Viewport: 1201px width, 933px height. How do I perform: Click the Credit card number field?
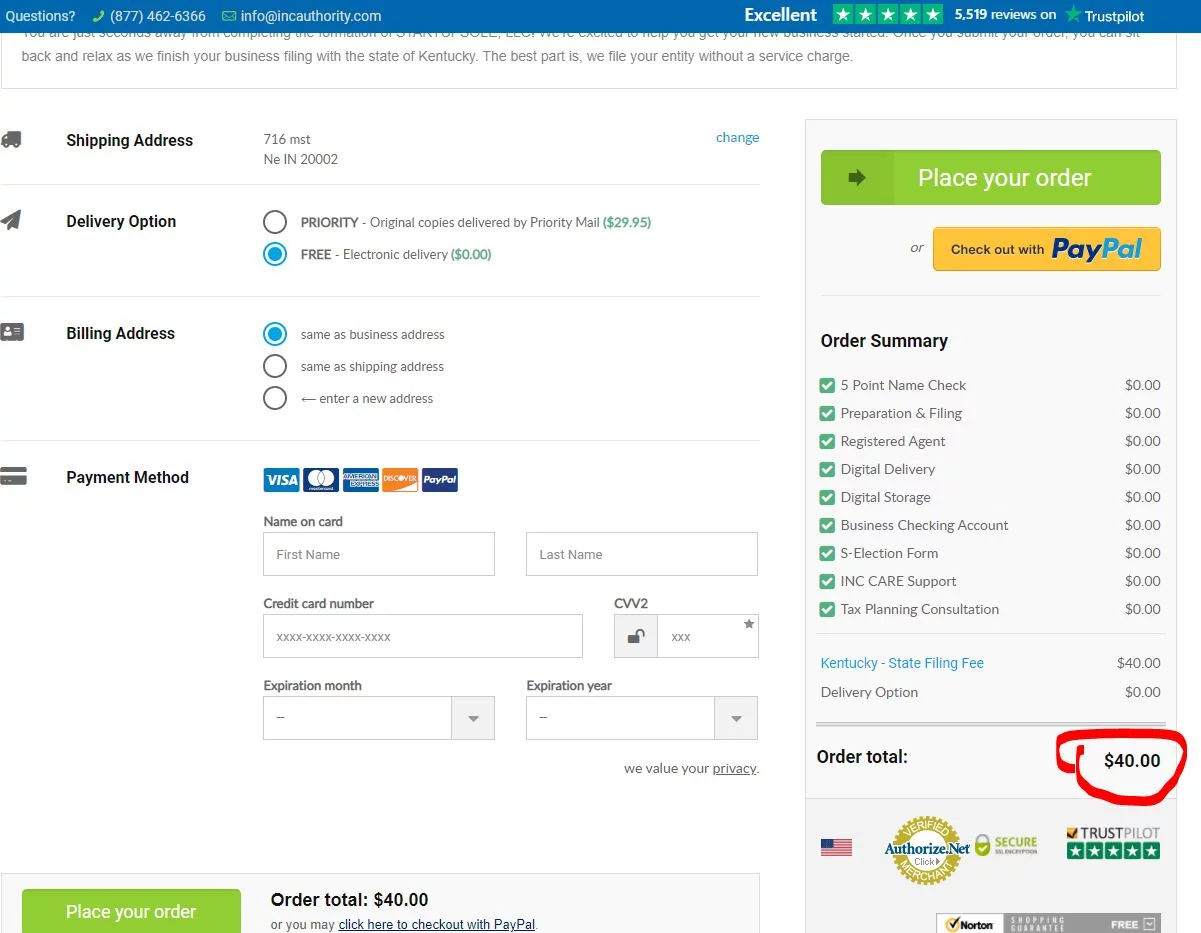(x=422, y=636)
